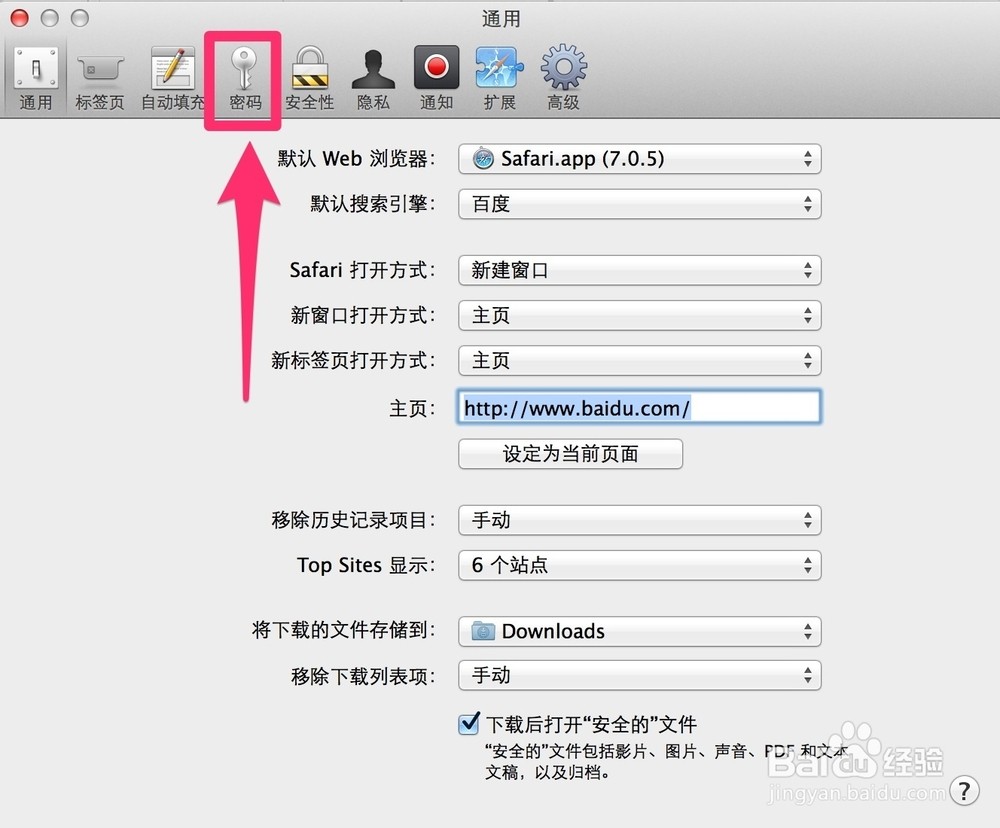Viewport: 1000px width, 828px height.
Task: Click the 设定为当前页面 button
Action: coord(570,454)
